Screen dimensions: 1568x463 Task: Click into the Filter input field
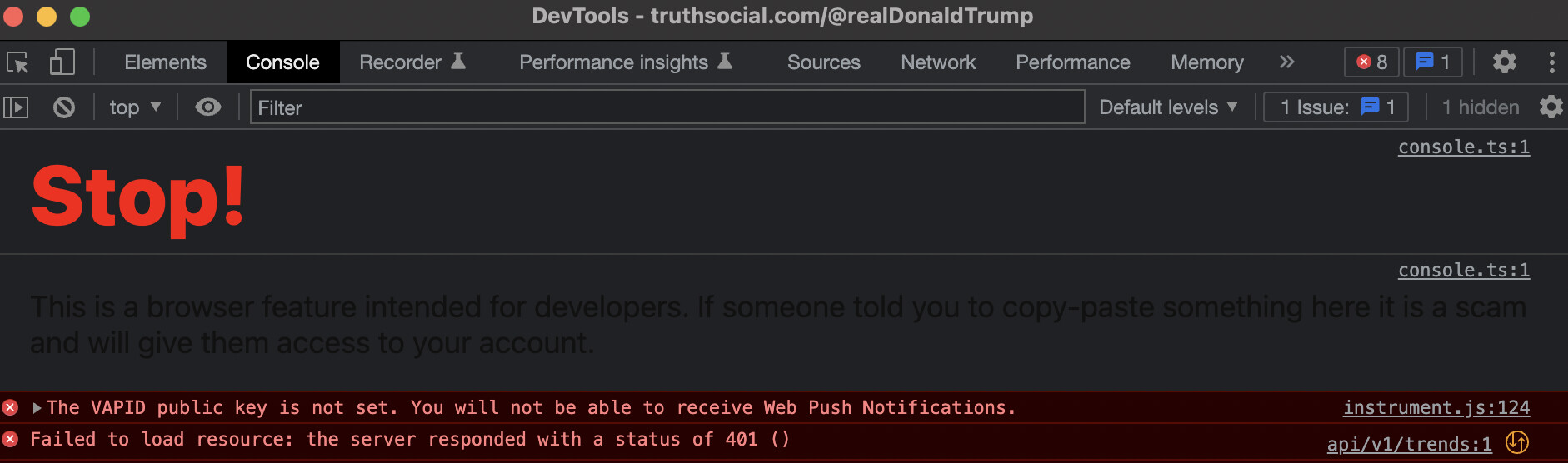tap(667, 107)
